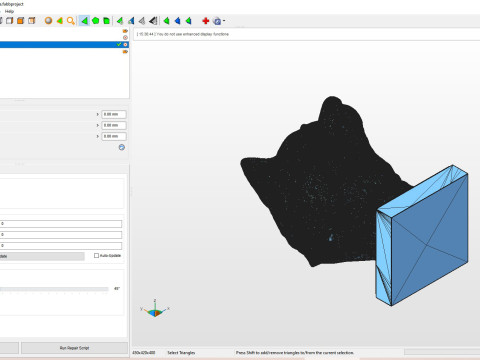The height and width of the screenshot is (360, 480).
Task: Toggle the red circle icon on the highlighted row
Action: [x=125, y=44]
